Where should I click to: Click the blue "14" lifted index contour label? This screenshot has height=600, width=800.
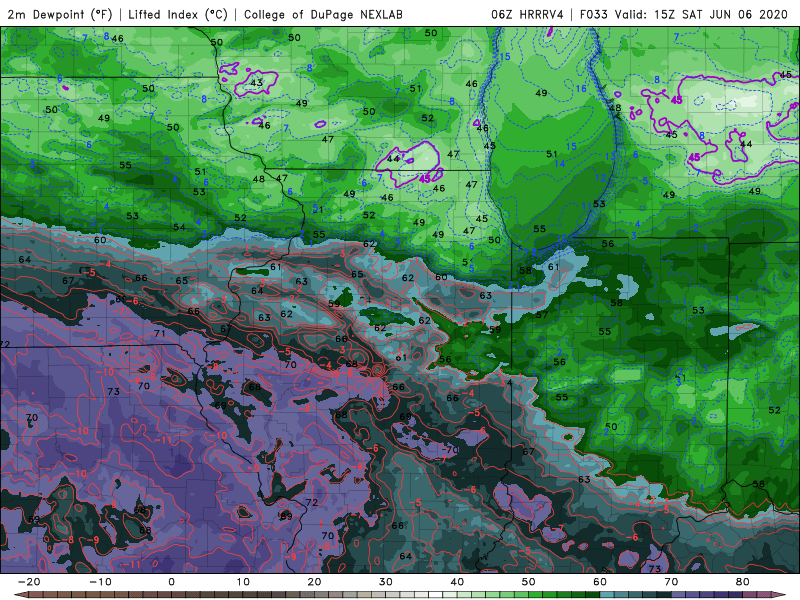560,164
